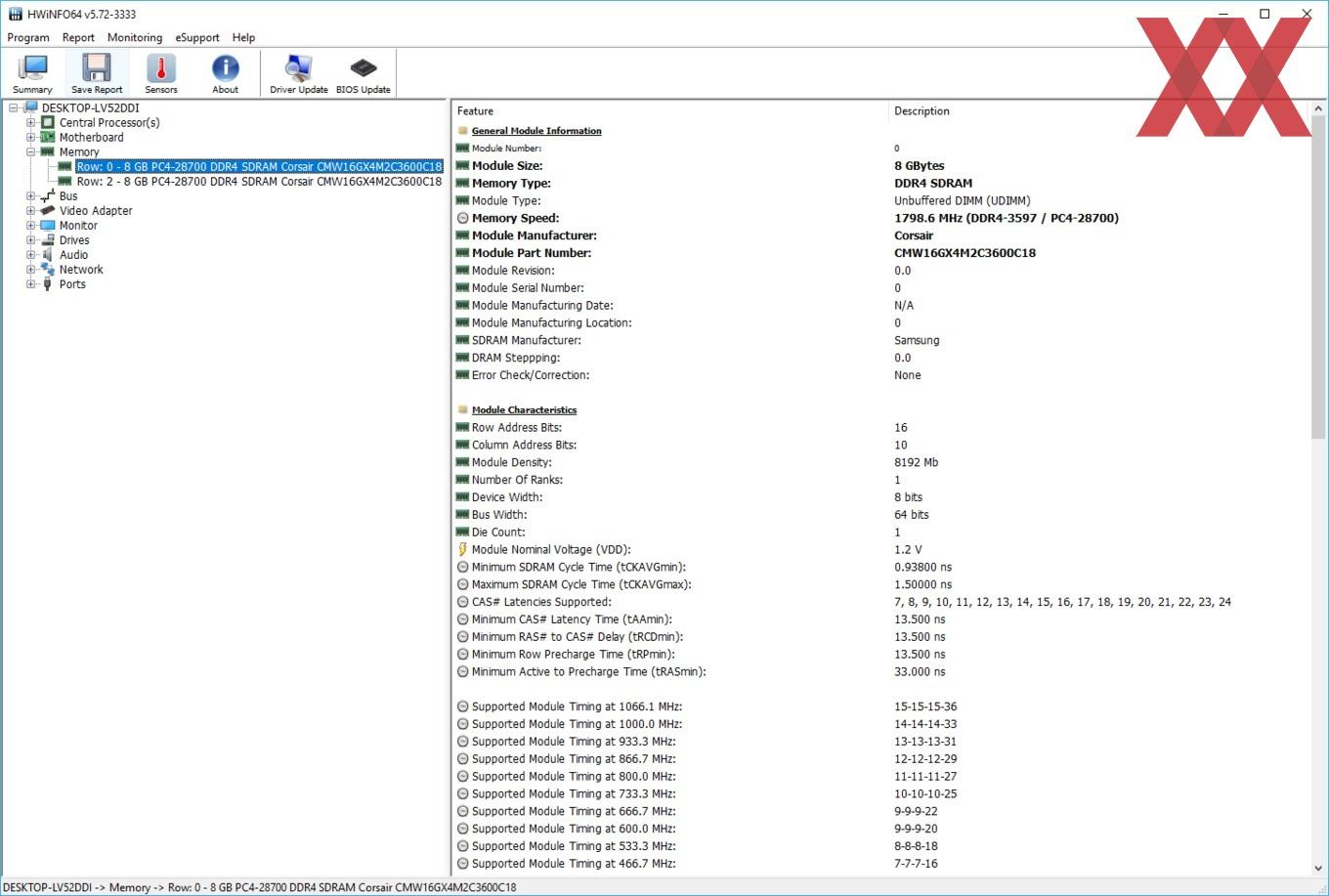The width and height of the screenshot is (1329, 896).
Task: Click the folder icon of General Module Information
Action: pyautogui.click(x=463, y=131)
